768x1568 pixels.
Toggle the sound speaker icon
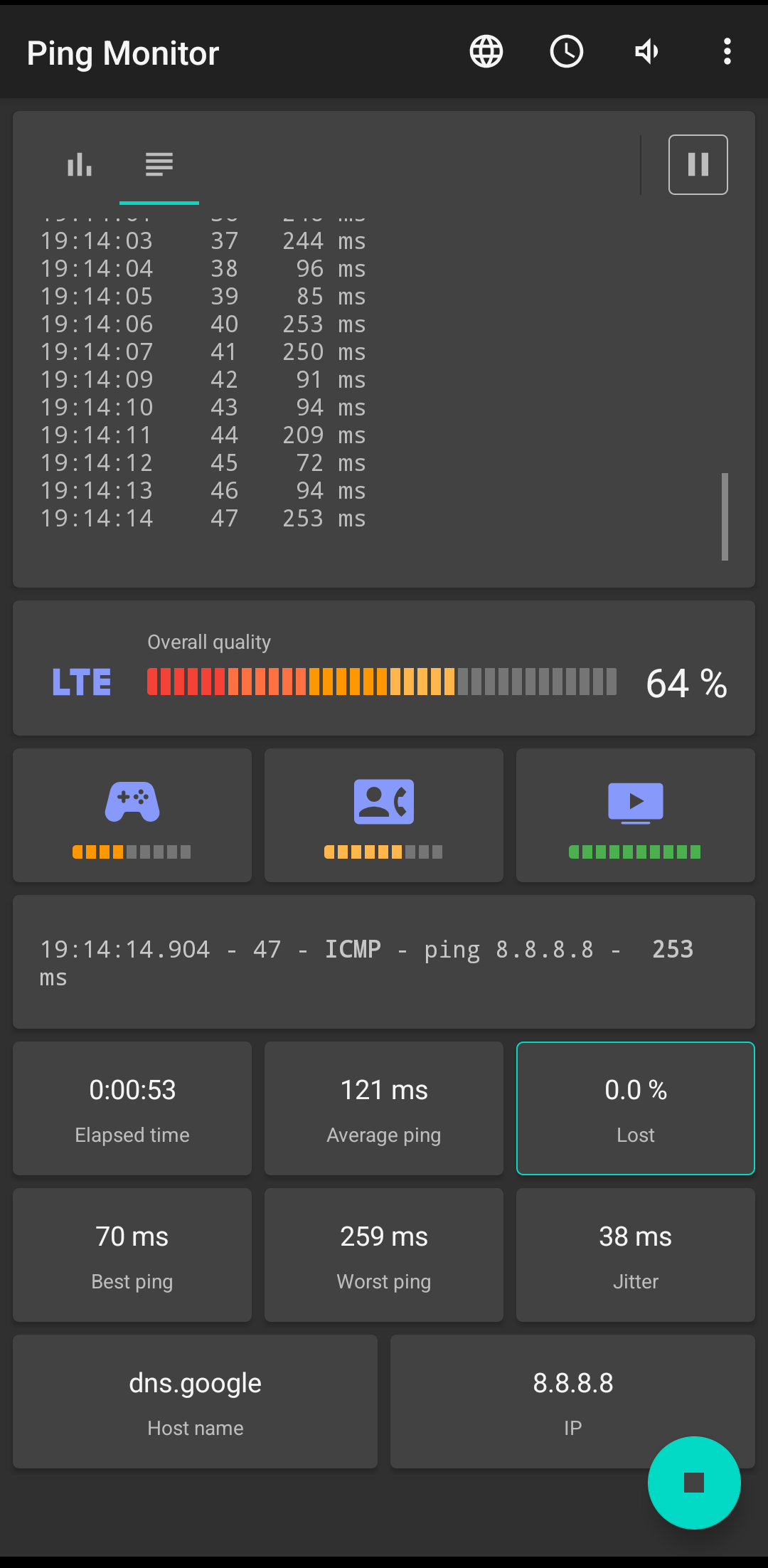[647, 52]
